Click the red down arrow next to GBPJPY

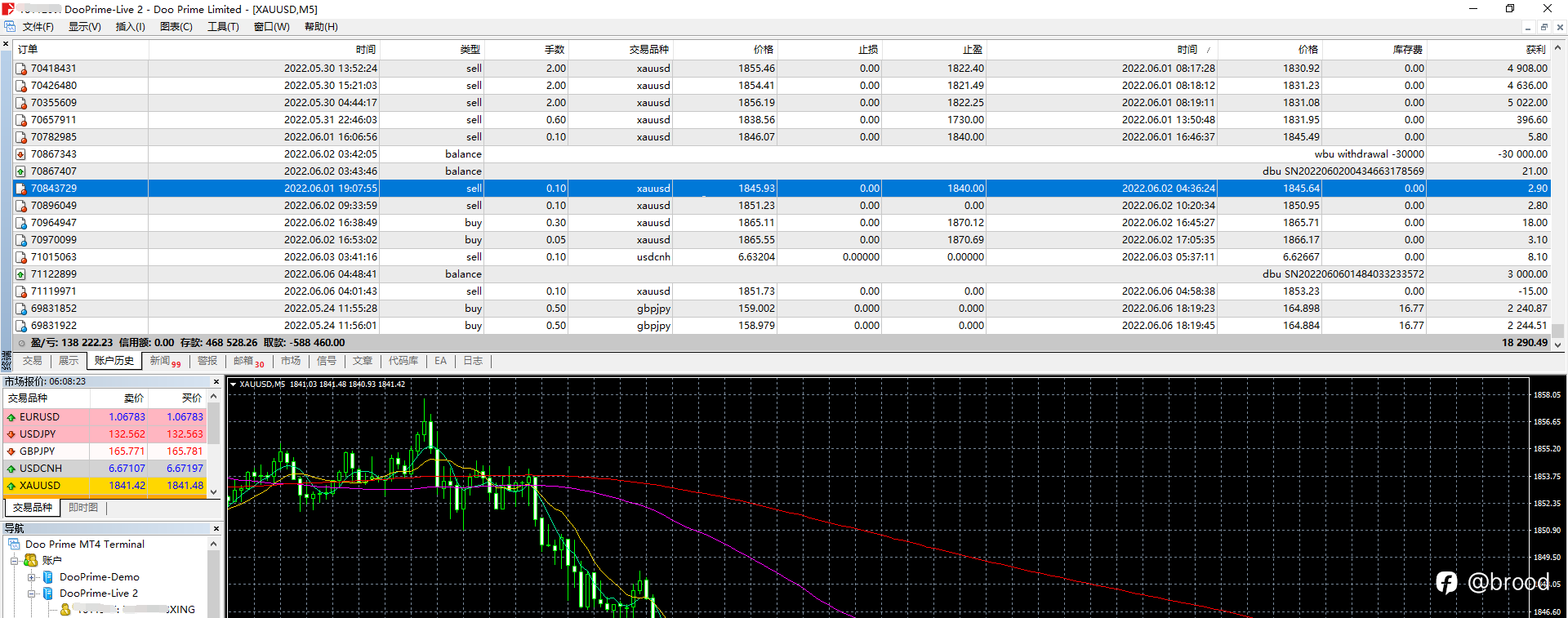pyautogui.click(x=11, y=451)
